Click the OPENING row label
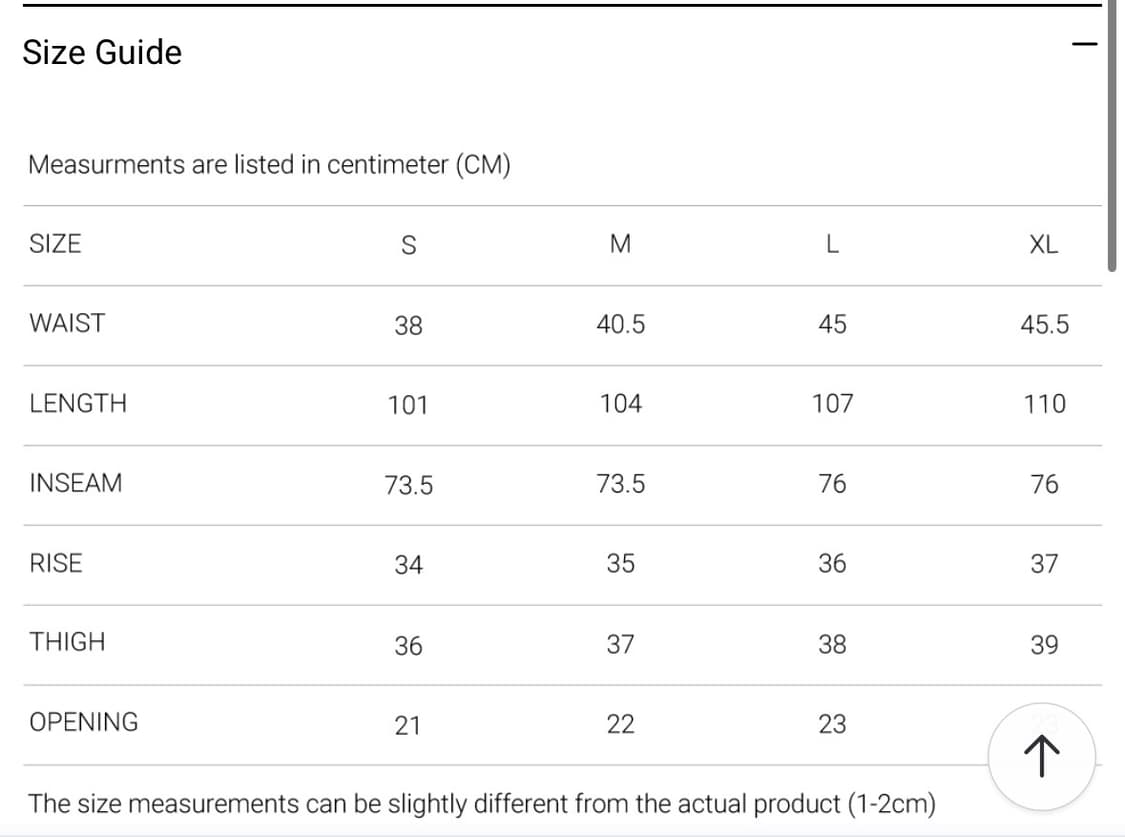The image size is (1125, 837). [84, 722]
